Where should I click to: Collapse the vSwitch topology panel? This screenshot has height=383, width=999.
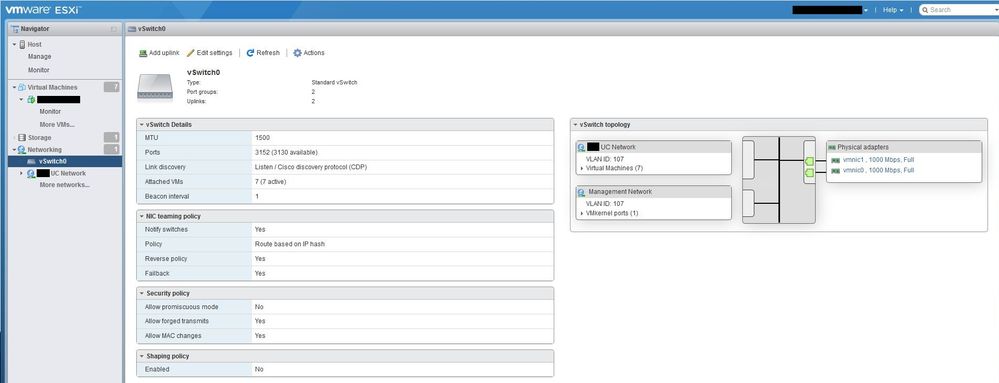(x=575, y=125)
